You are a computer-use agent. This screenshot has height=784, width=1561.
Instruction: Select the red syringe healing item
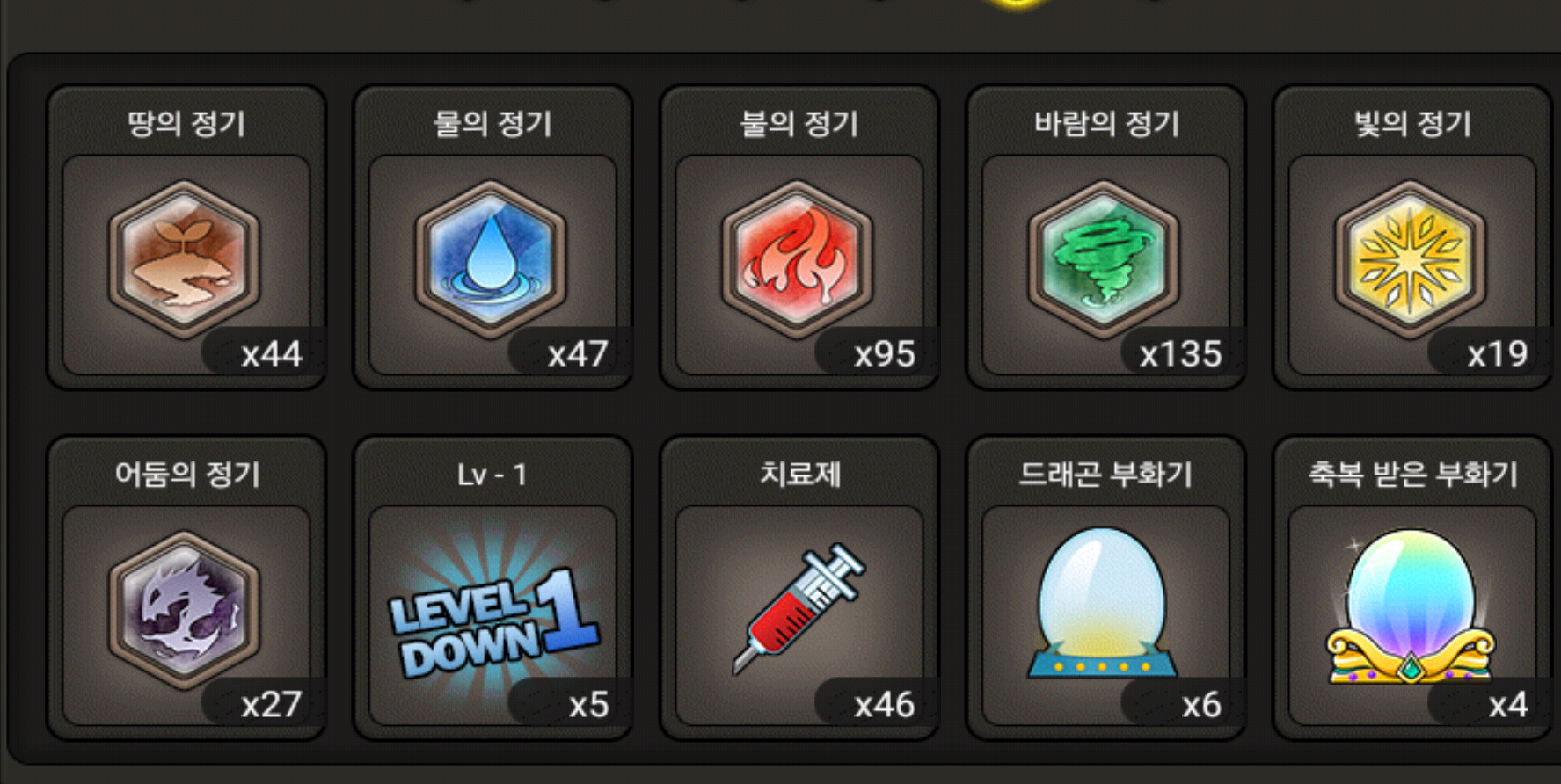point(799,608)
